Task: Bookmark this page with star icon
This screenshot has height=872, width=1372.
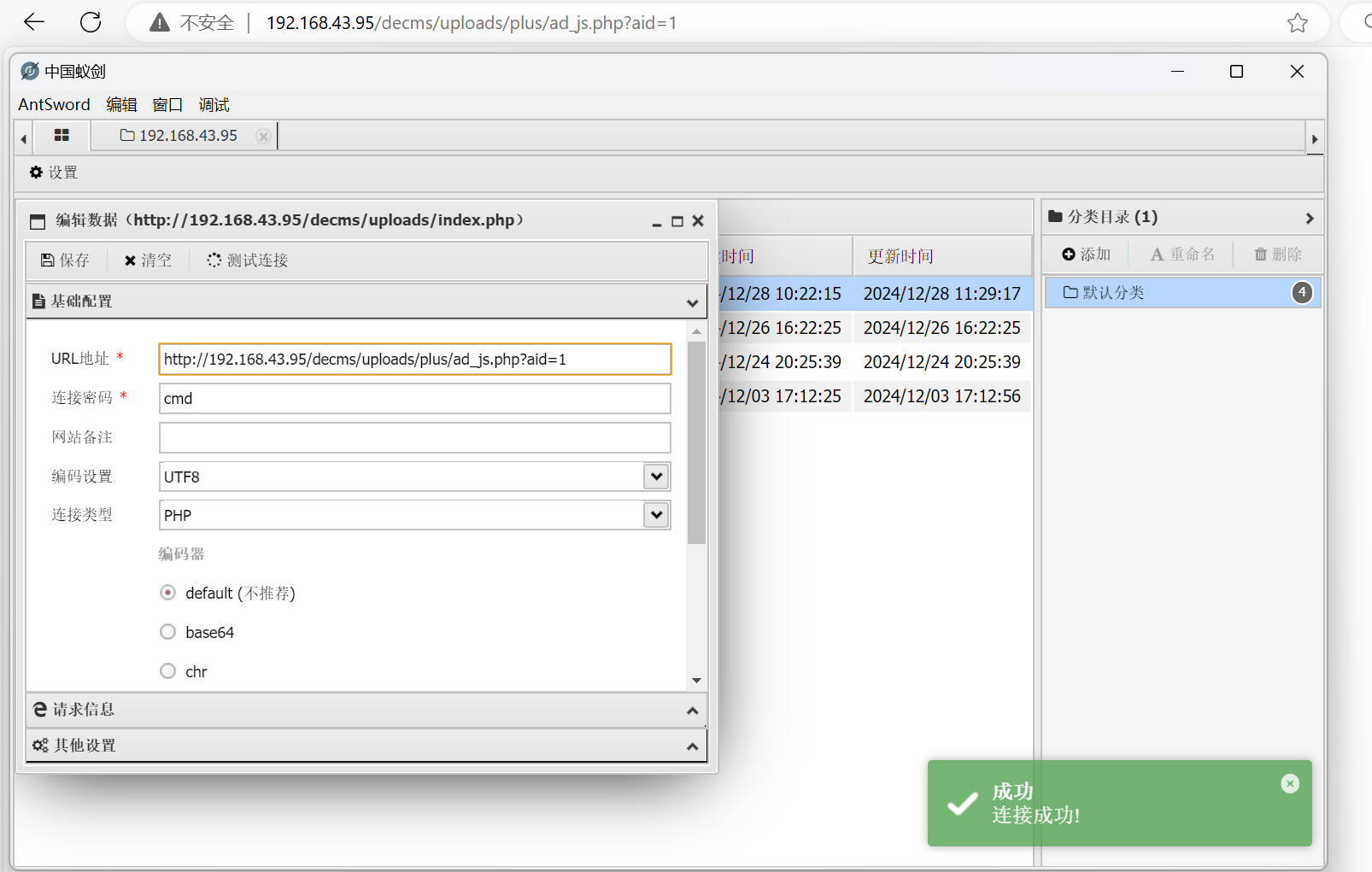Action: pyautogui.click(x=1297, y=23)
